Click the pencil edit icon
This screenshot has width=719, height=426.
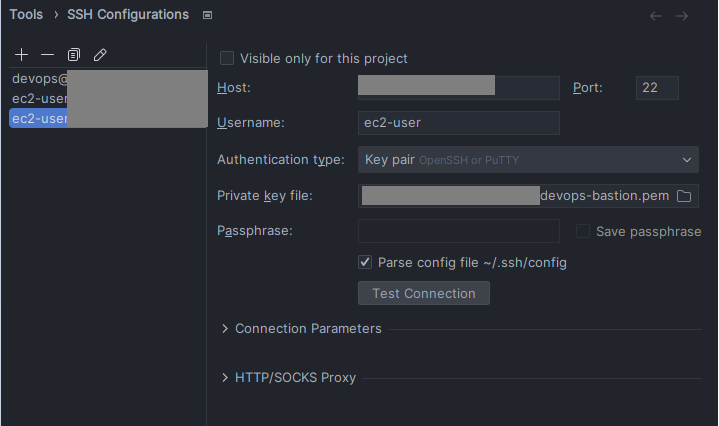pos(100,55)
